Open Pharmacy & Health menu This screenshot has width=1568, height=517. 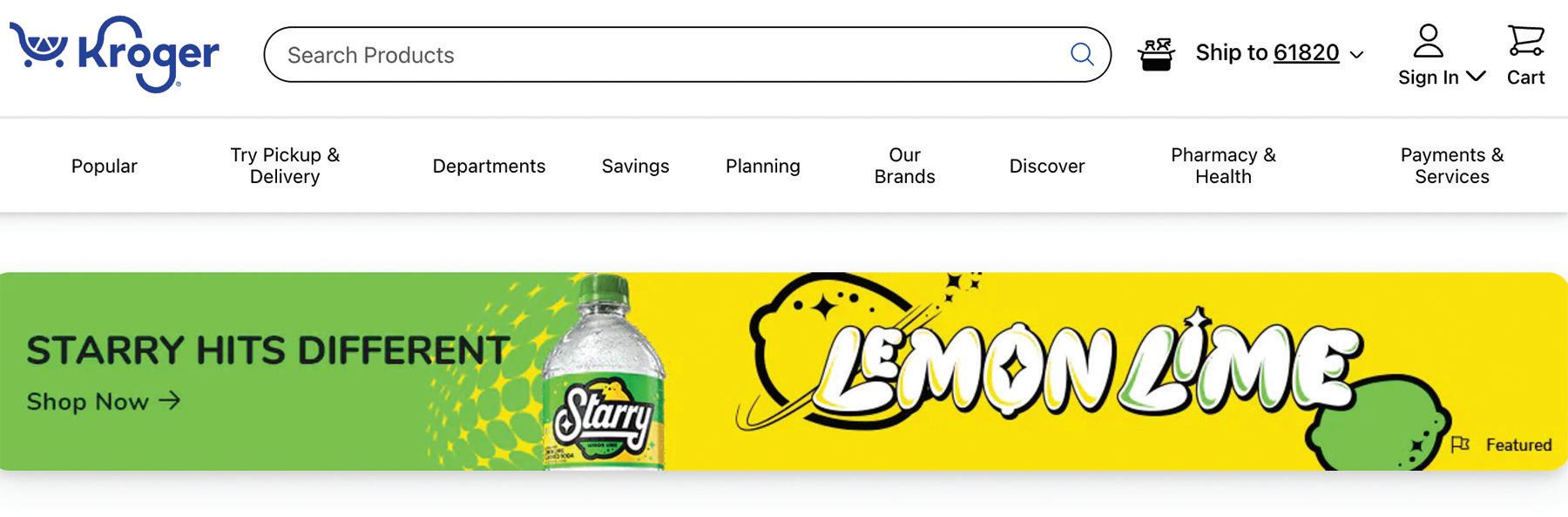click(x=1223, y=166)
